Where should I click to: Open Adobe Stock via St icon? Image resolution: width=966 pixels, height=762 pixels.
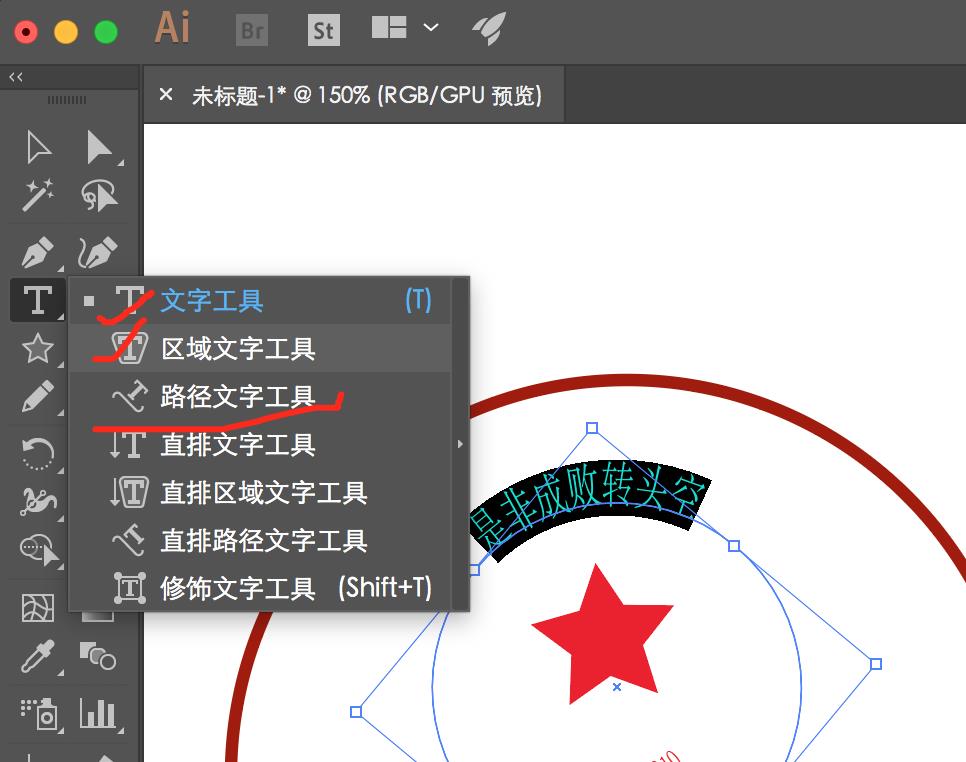[323, 30]
